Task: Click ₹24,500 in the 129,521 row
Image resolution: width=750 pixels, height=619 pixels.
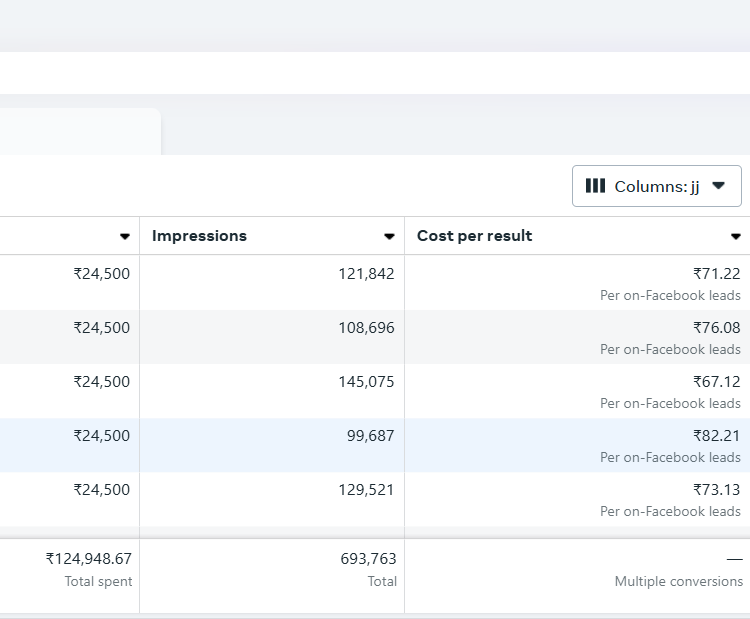Action: 101,490
